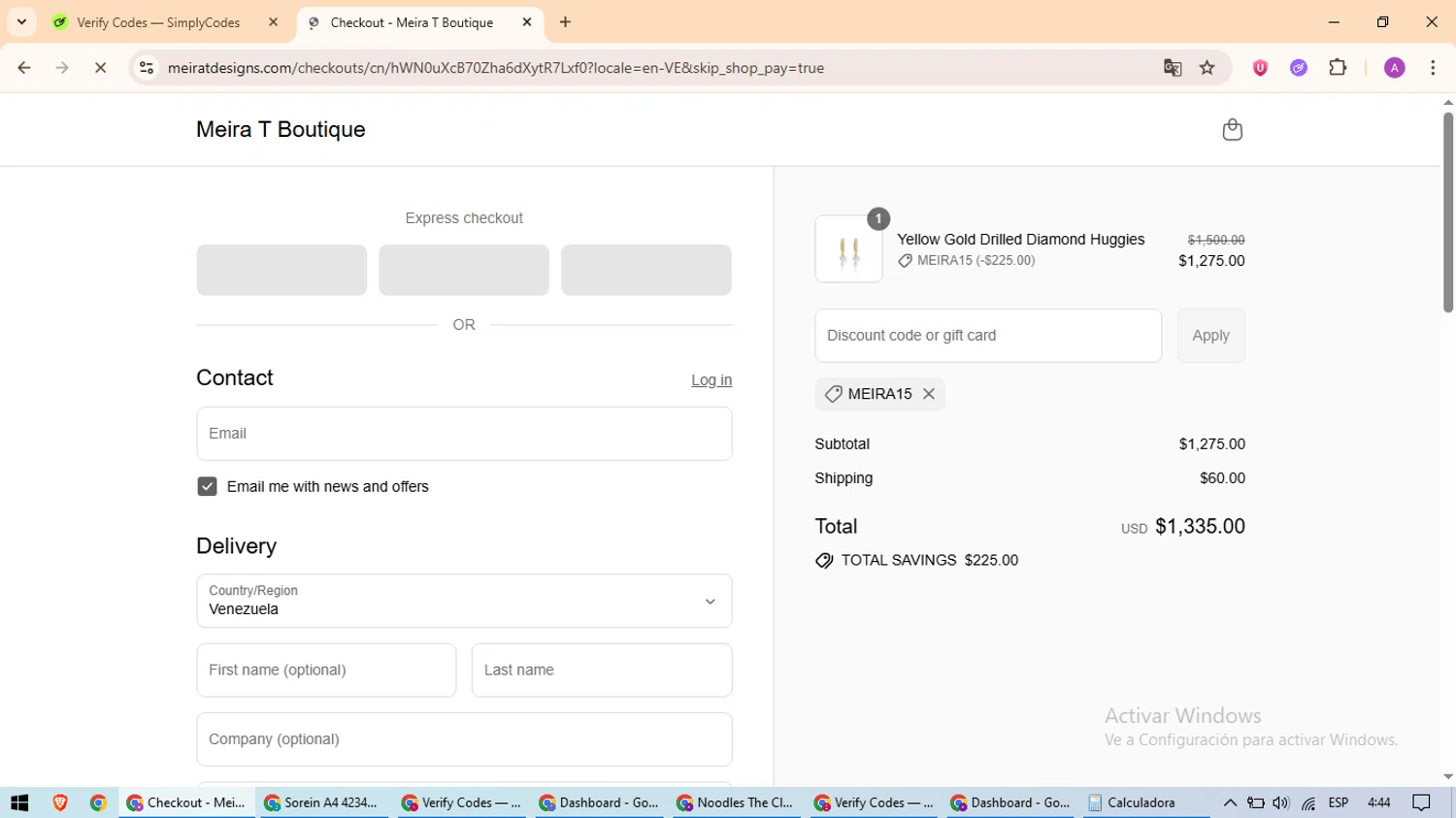Go forward to the next page
The image size is (1456, 818).
click(x=62, y=68)
